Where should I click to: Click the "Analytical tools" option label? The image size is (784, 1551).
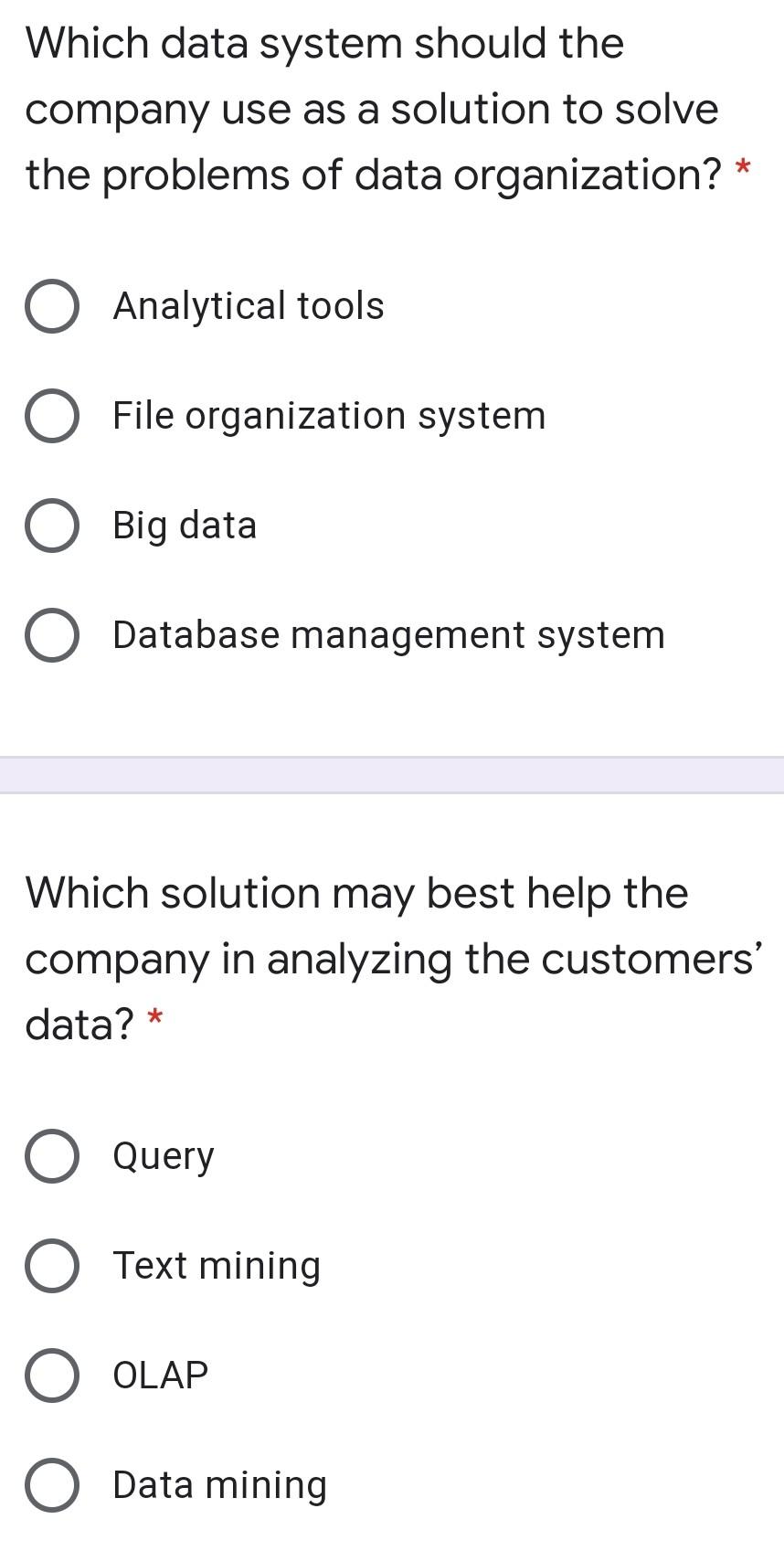tap(249, 305)
